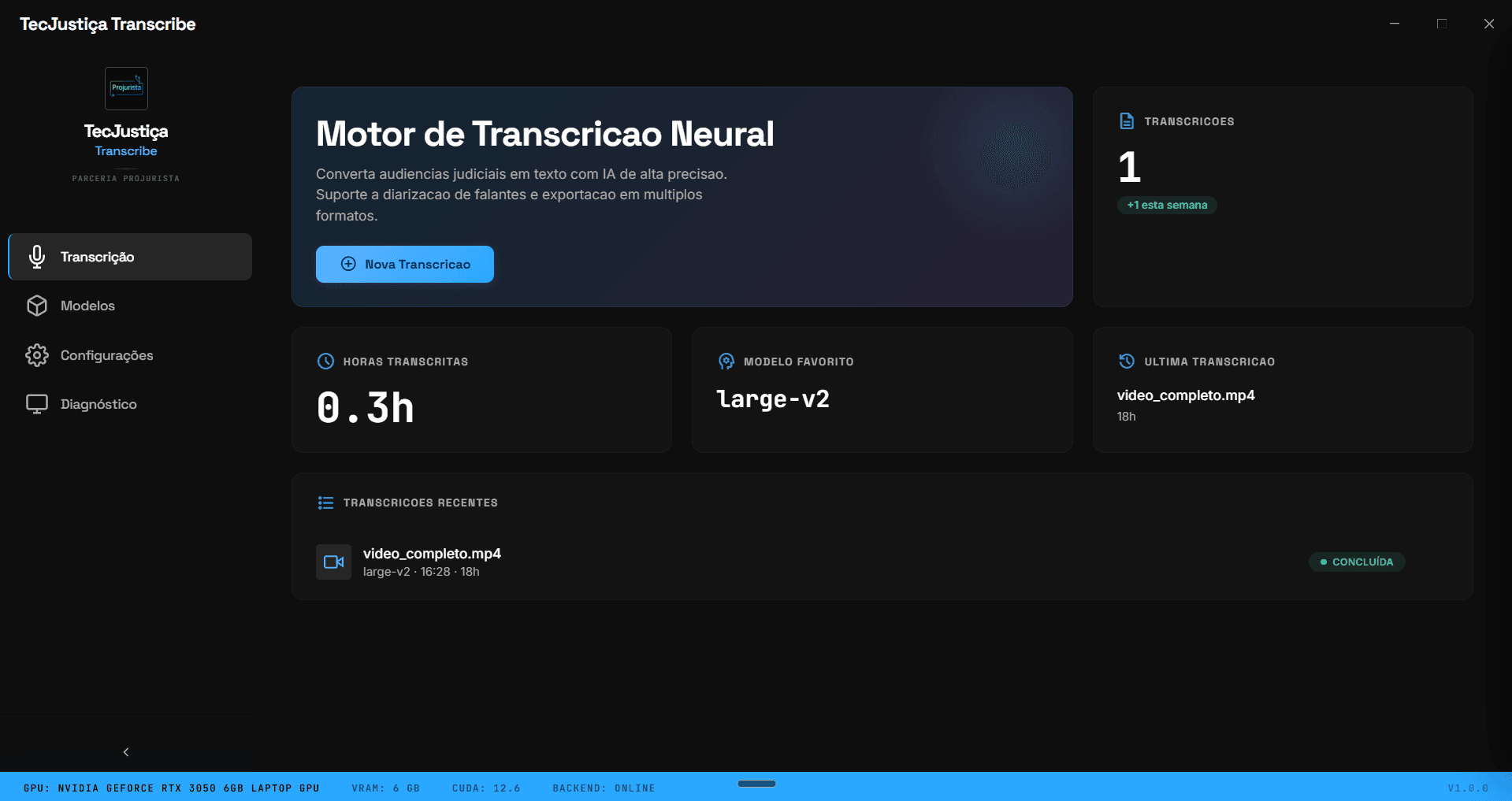Screen dimensions: 1512x801
Task: Click the handle bar in the status bar
Action: (756, 784)
